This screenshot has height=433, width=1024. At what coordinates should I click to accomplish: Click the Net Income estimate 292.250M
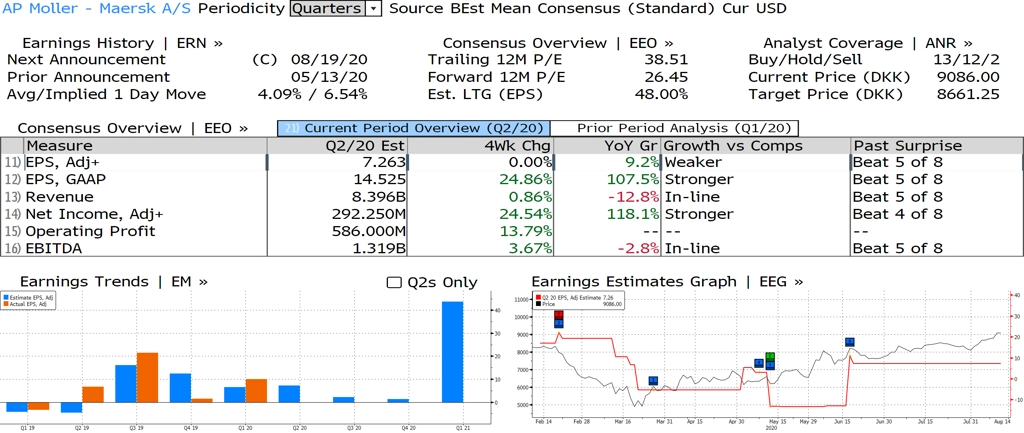(368, 214)
